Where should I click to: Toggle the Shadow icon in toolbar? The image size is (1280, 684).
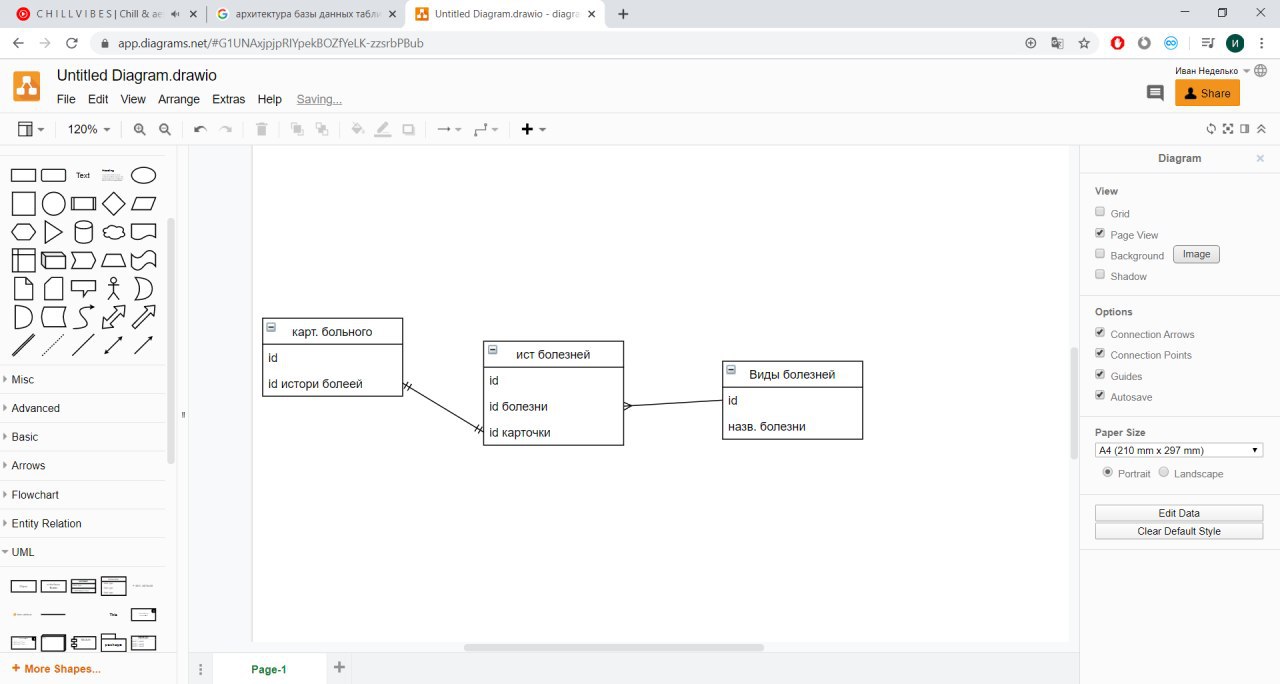[x=408, y=129]
